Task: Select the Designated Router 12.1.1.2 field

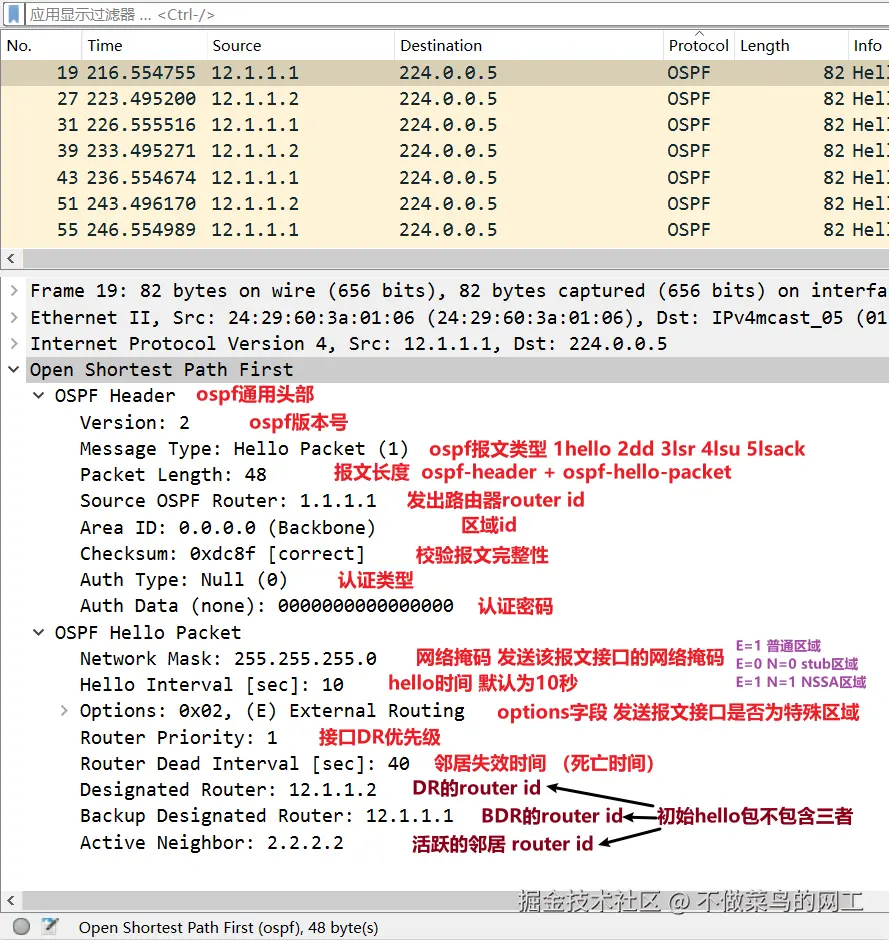Action: pos(228,790)
